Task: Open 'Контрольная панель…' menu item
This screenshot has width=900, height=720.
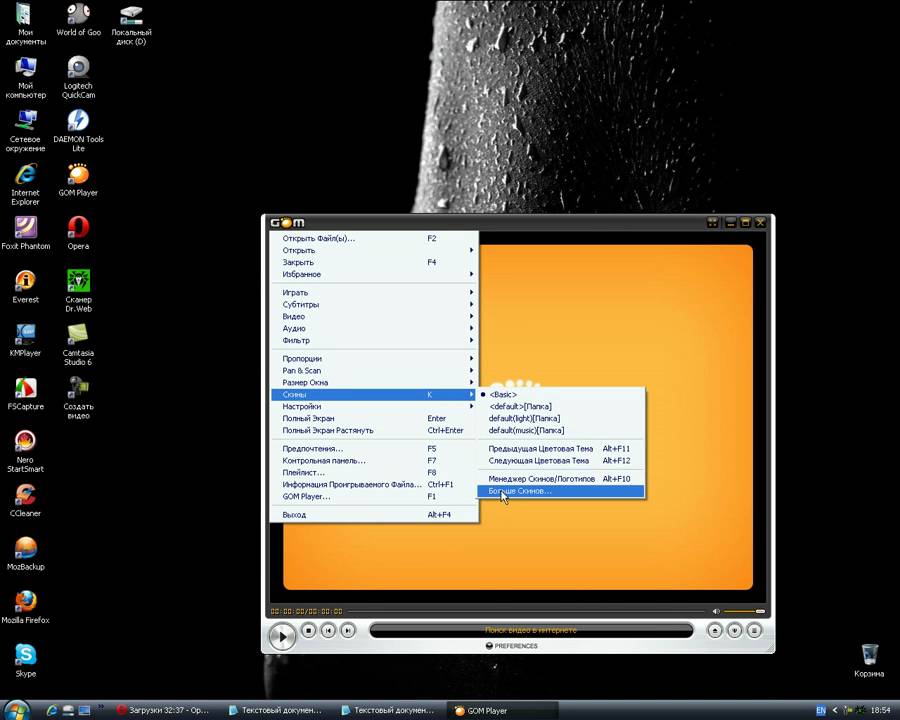Action: click(374, 460)
